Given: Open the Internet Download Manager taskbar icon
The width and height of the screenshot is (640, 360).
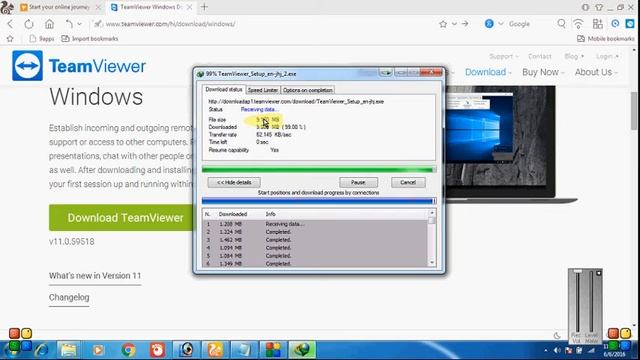Looking at the screenshot, I should 302,350.
